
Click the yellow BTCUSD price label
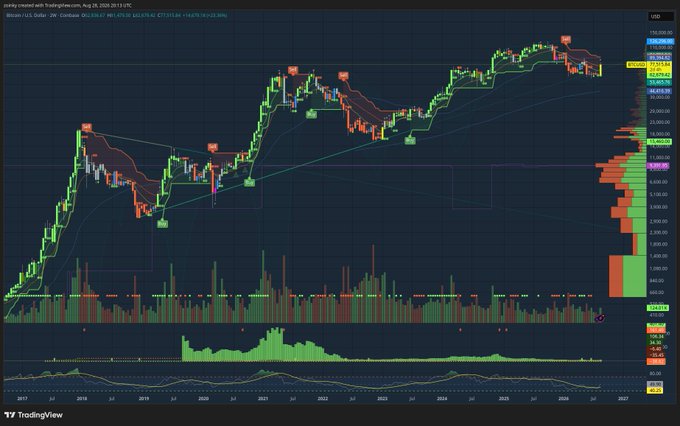[636, 65]
